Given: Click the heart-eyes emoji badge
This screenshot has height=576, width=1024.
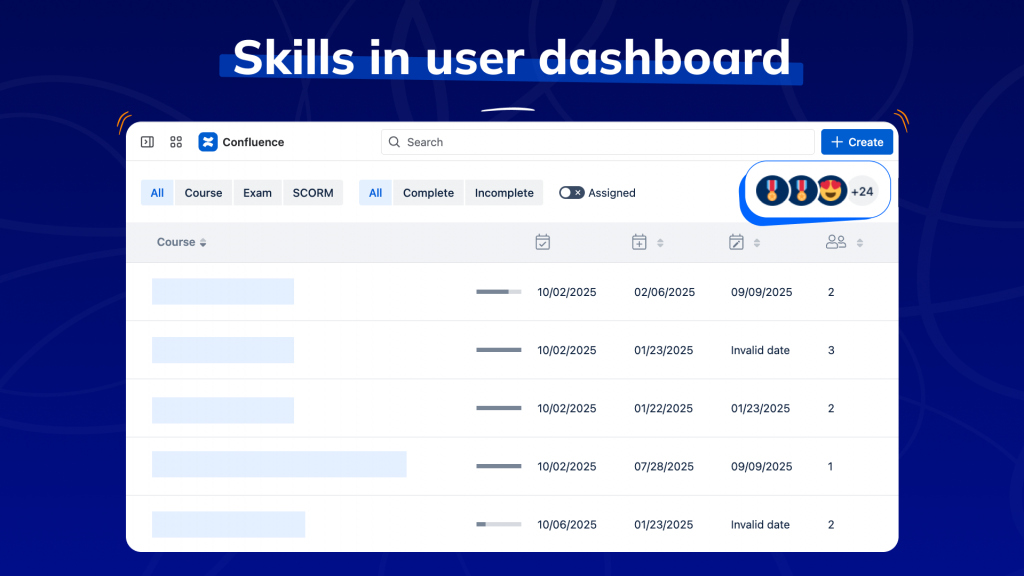Looking at the screenshot, I should tap(832, 190).
